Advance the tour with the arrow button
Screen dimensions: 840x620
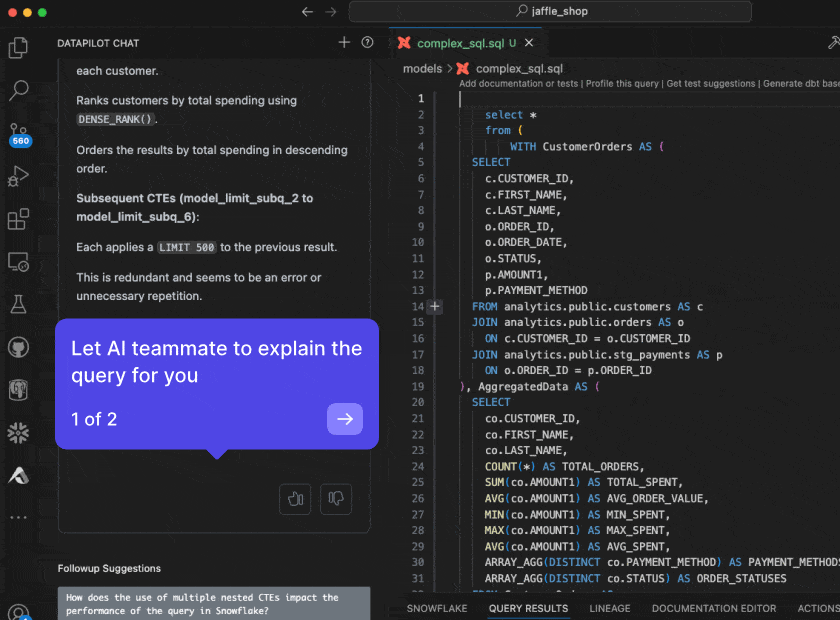pyautogui.click(x=345, y=419)
